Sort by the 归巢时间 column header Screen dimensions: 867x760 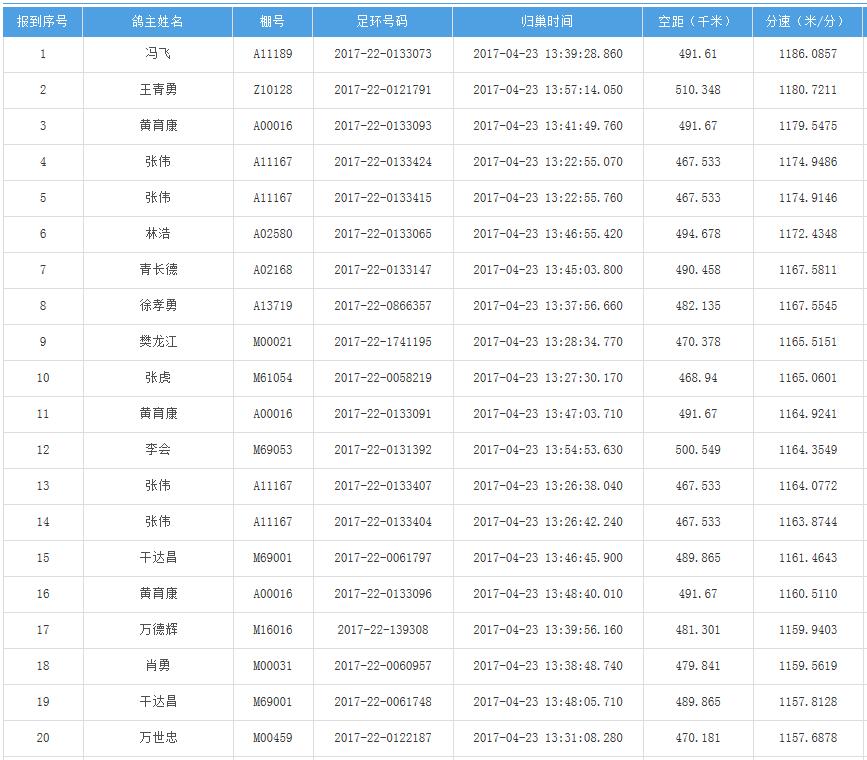547,21
